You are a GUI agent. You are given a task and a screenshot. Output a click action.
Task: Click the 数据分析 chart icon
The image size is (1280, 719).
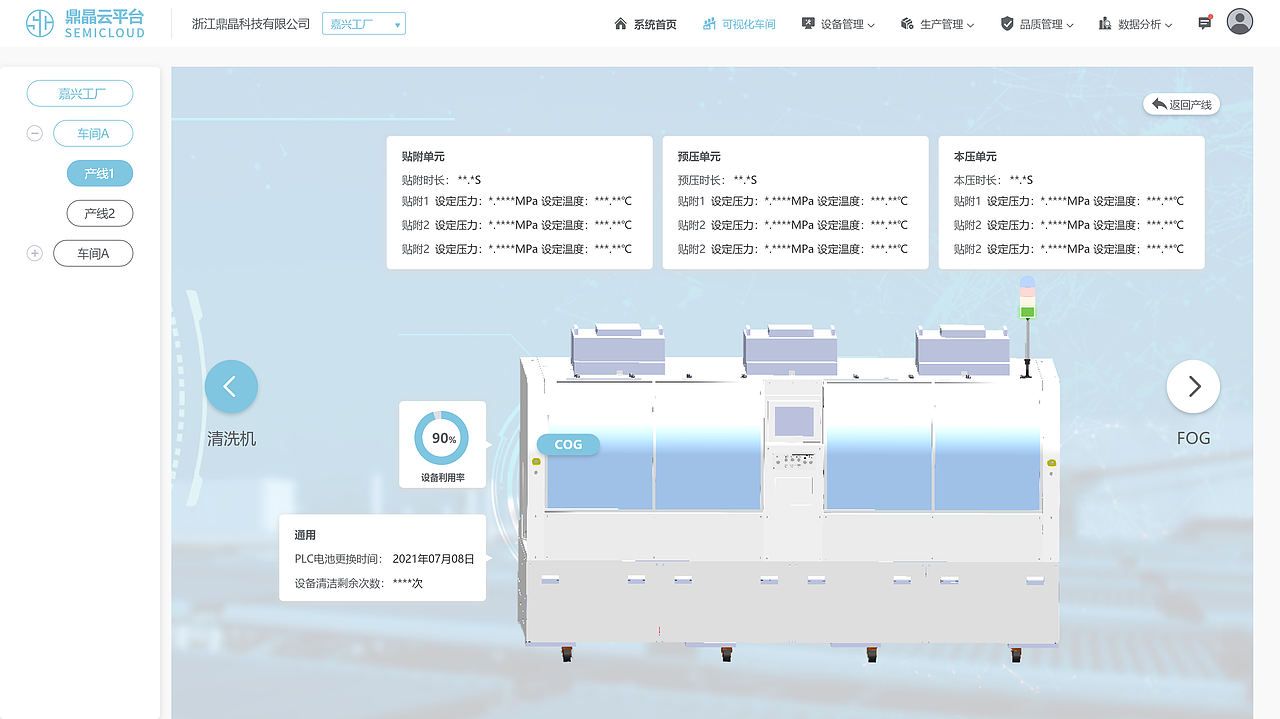point(1106,22)
